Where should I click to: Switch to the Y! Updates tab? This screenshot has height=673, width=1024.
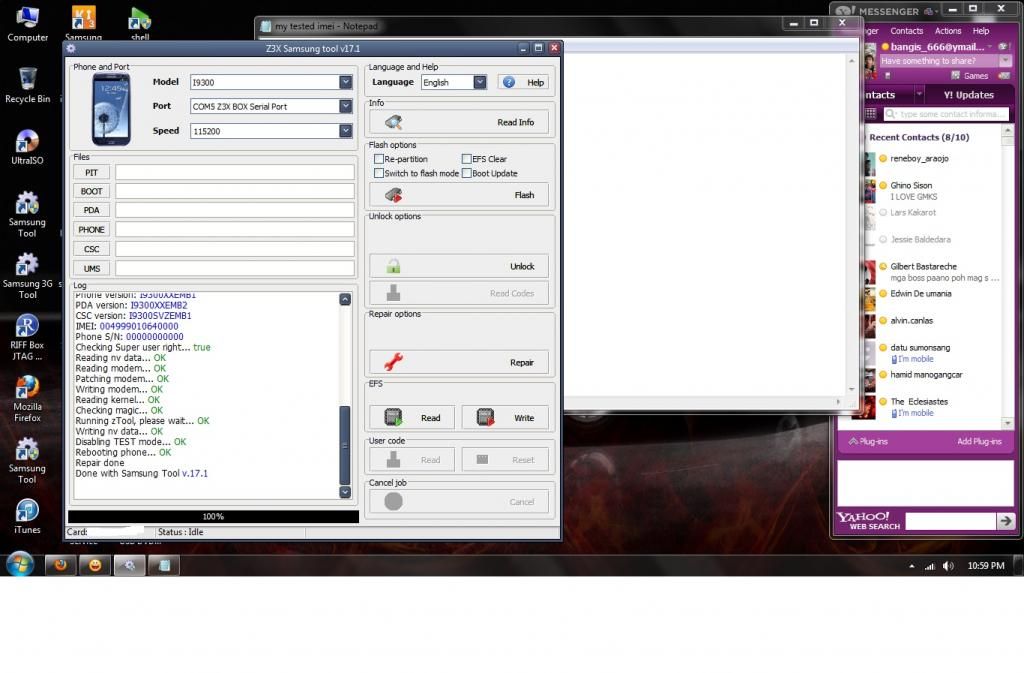(968, 95)
